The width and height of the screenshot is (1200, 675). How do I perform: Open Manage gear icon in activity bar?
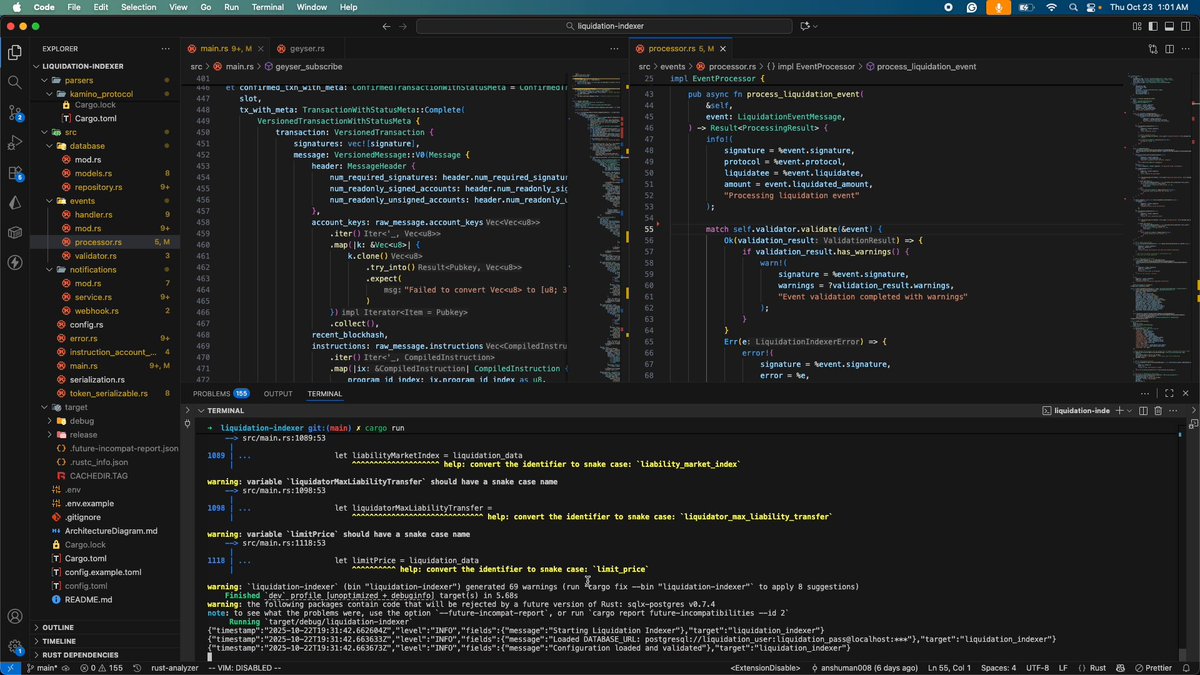[14, 647]
